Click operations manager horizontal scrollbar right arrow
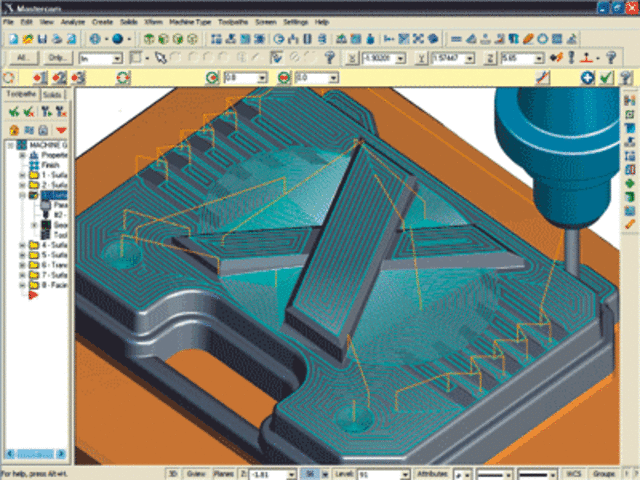Image resolution: width=640 pixels, height=480 pixels. [61, 454]
